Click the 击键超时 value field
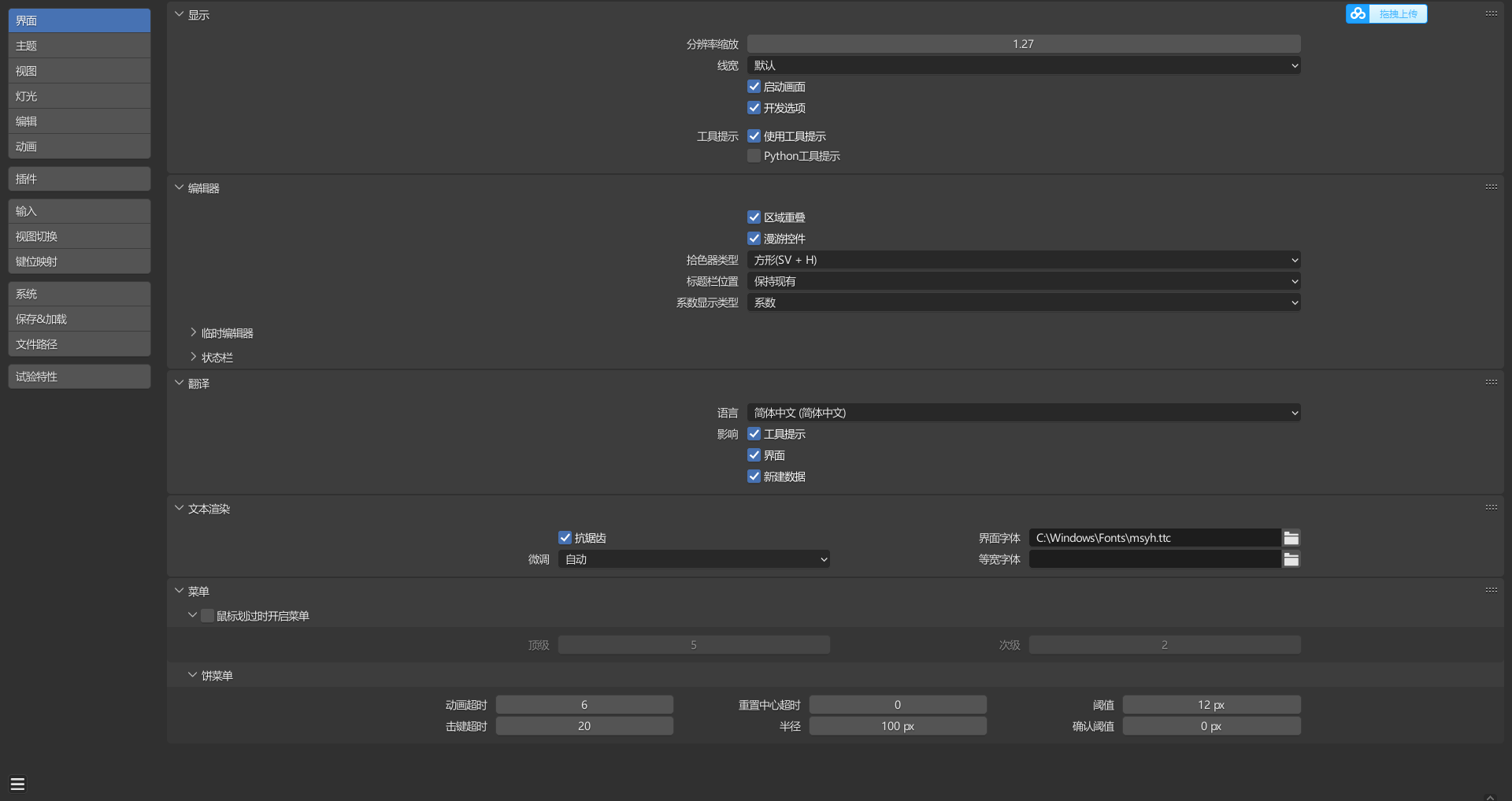 tap(584, 726)
